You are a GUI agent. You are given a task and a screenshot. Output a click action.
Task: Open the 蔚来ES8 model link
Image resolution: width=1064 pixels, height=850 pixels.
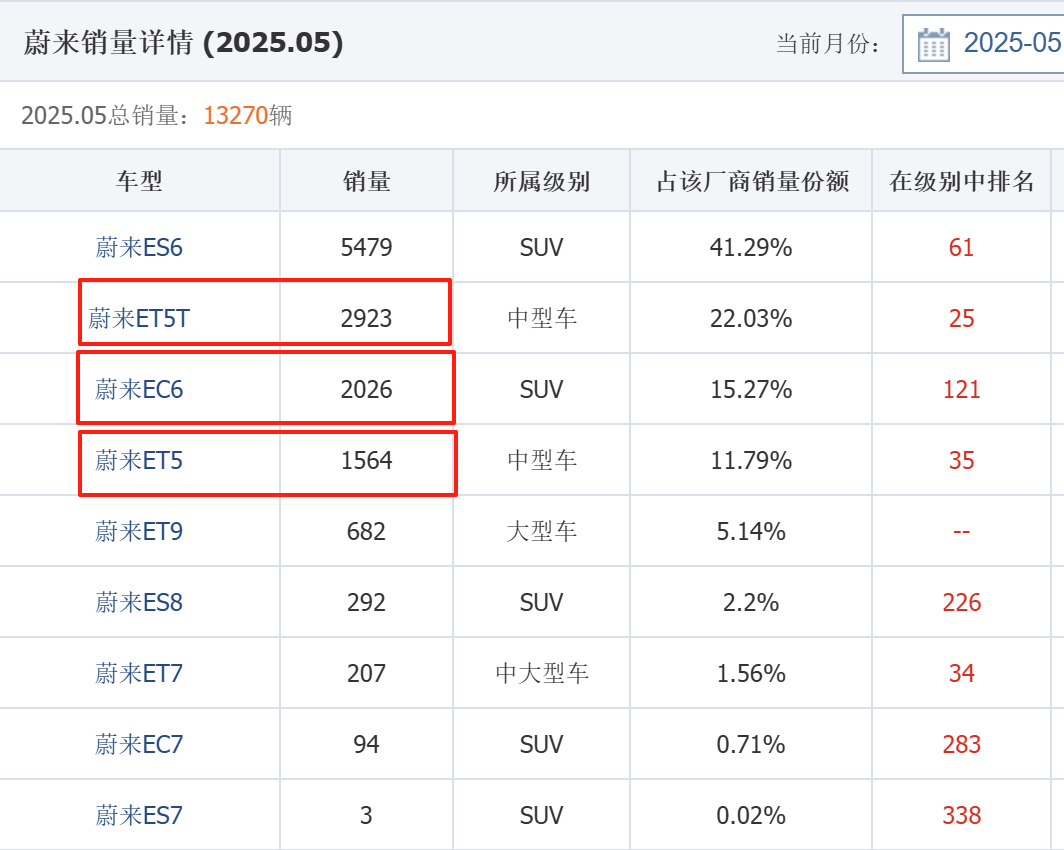click(x=139, y=602)
